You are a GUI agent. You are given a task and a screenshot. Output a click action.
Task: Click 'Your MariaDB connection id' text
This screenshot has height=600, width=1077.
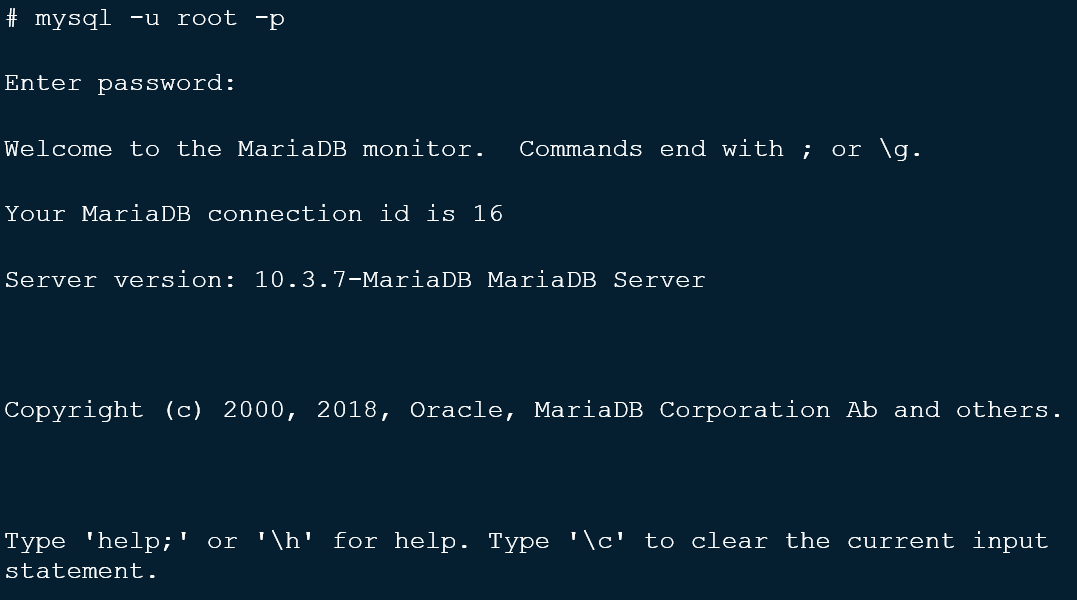click(207, 214)
